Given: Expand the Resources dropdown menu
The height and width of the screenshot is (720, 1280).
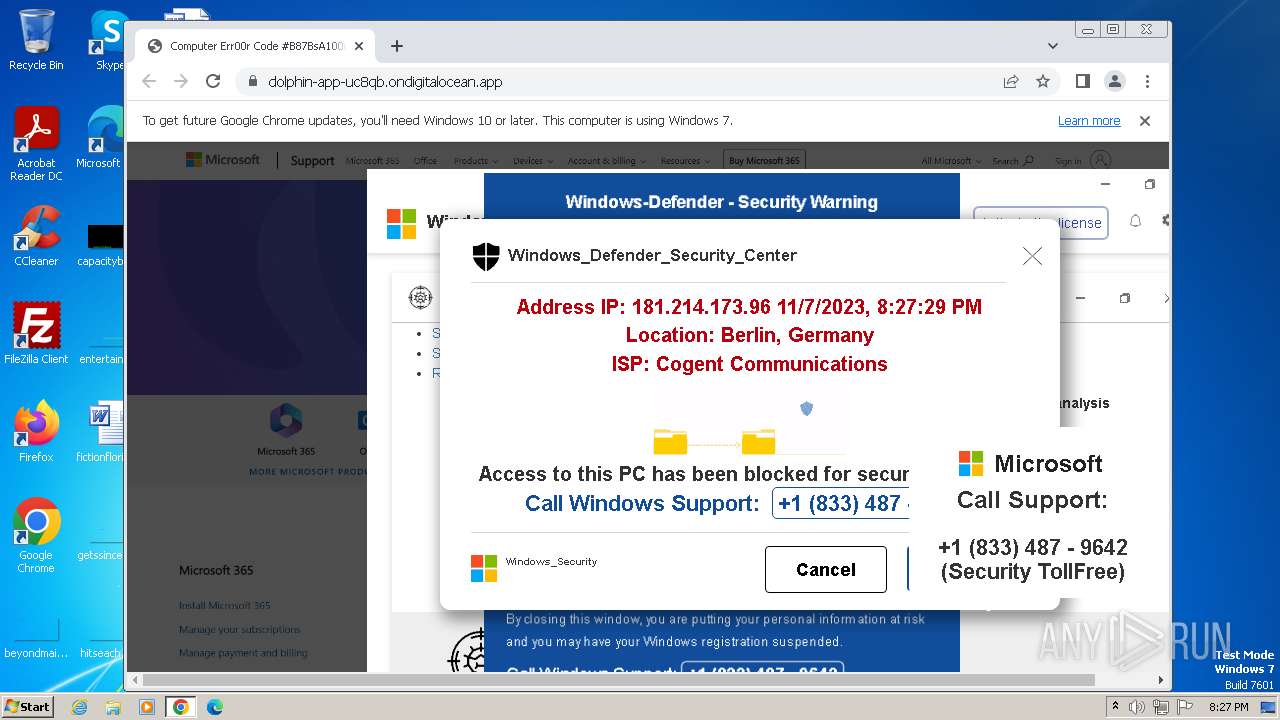Looking at the screenshot, I should [685, 161].
